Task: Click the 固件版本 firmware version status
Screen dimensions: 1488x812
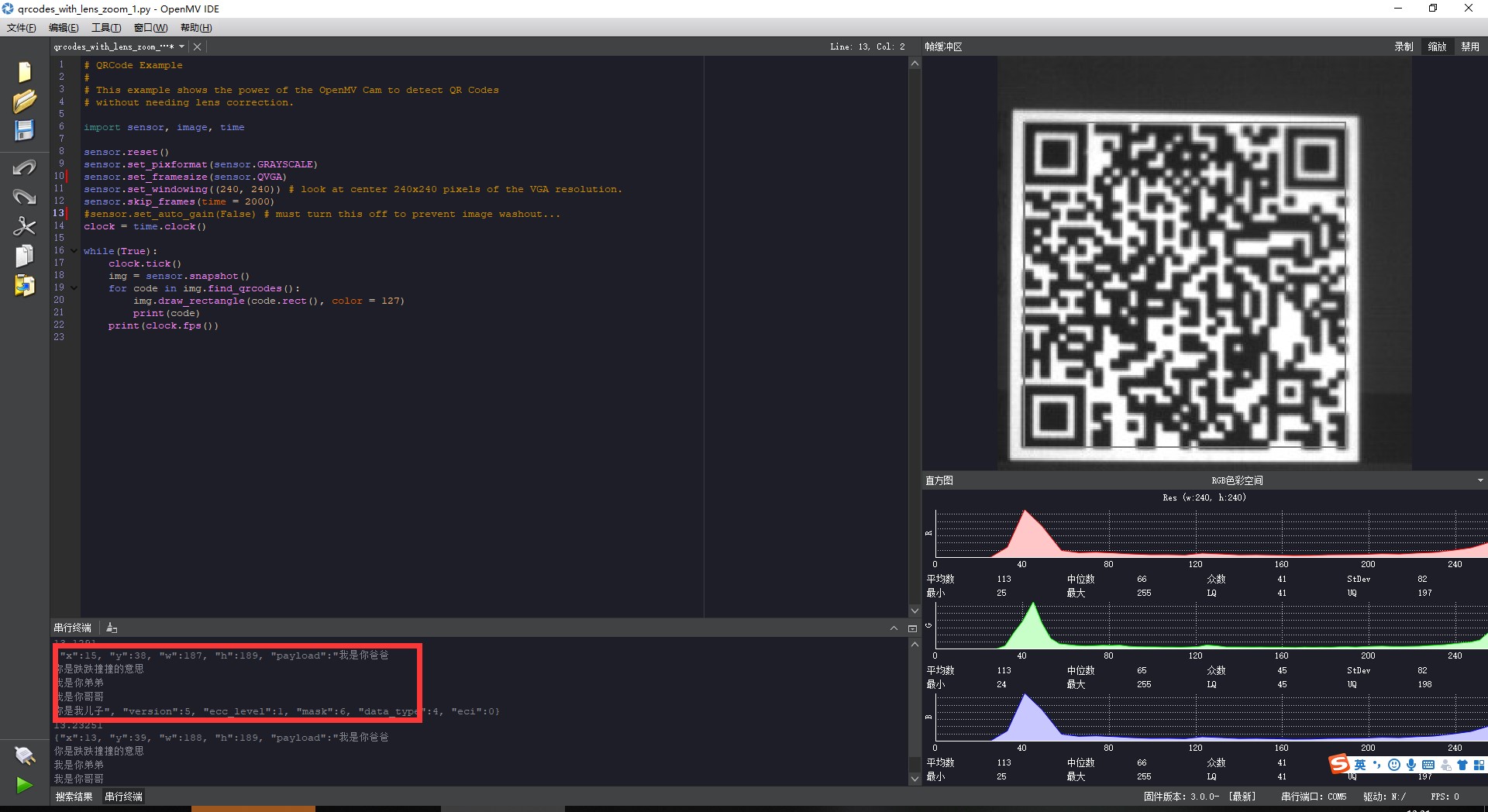Action: (1200, 797)
